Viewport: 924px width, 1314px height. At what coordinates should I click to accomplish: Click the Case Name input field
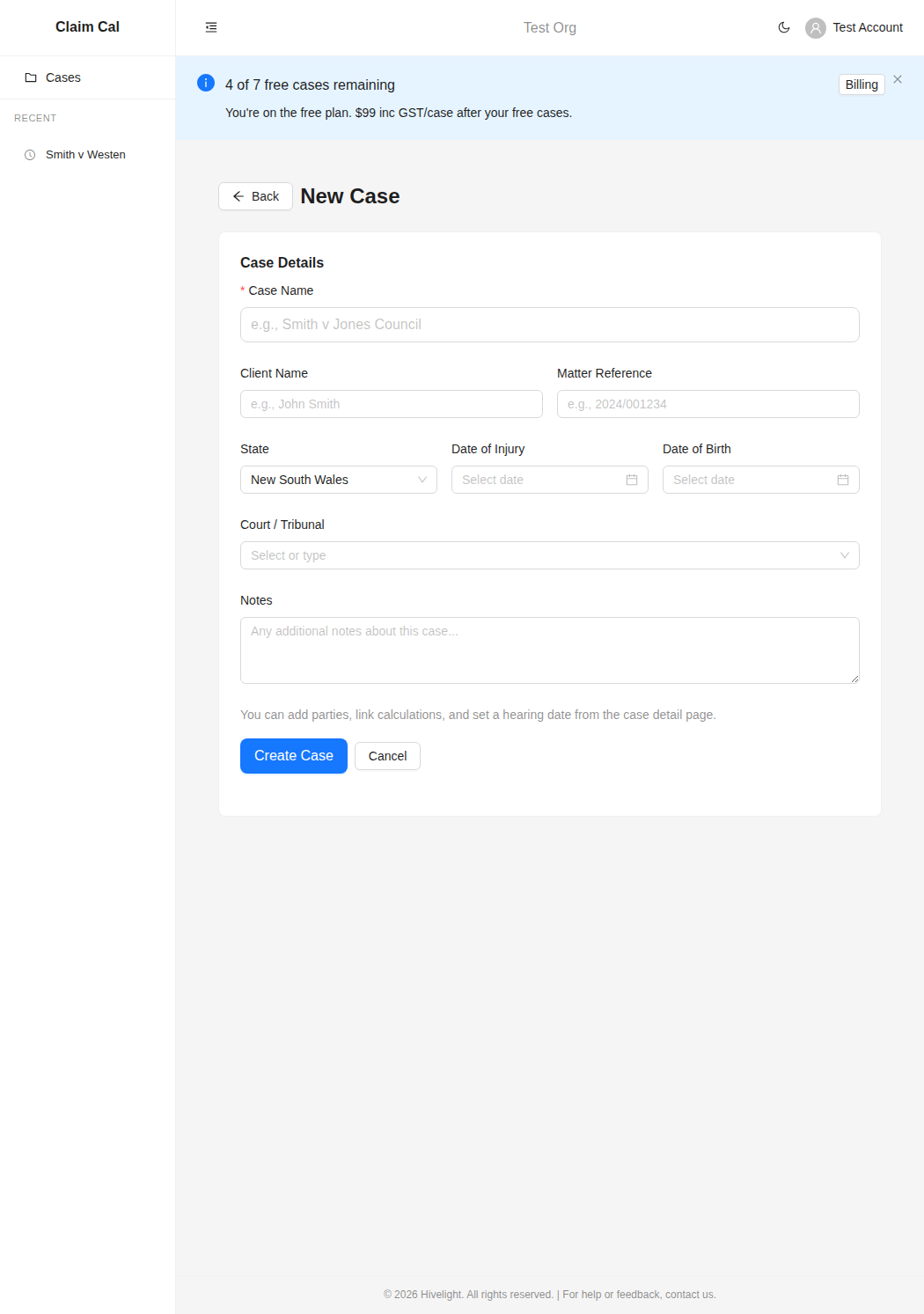click(549, 325)
